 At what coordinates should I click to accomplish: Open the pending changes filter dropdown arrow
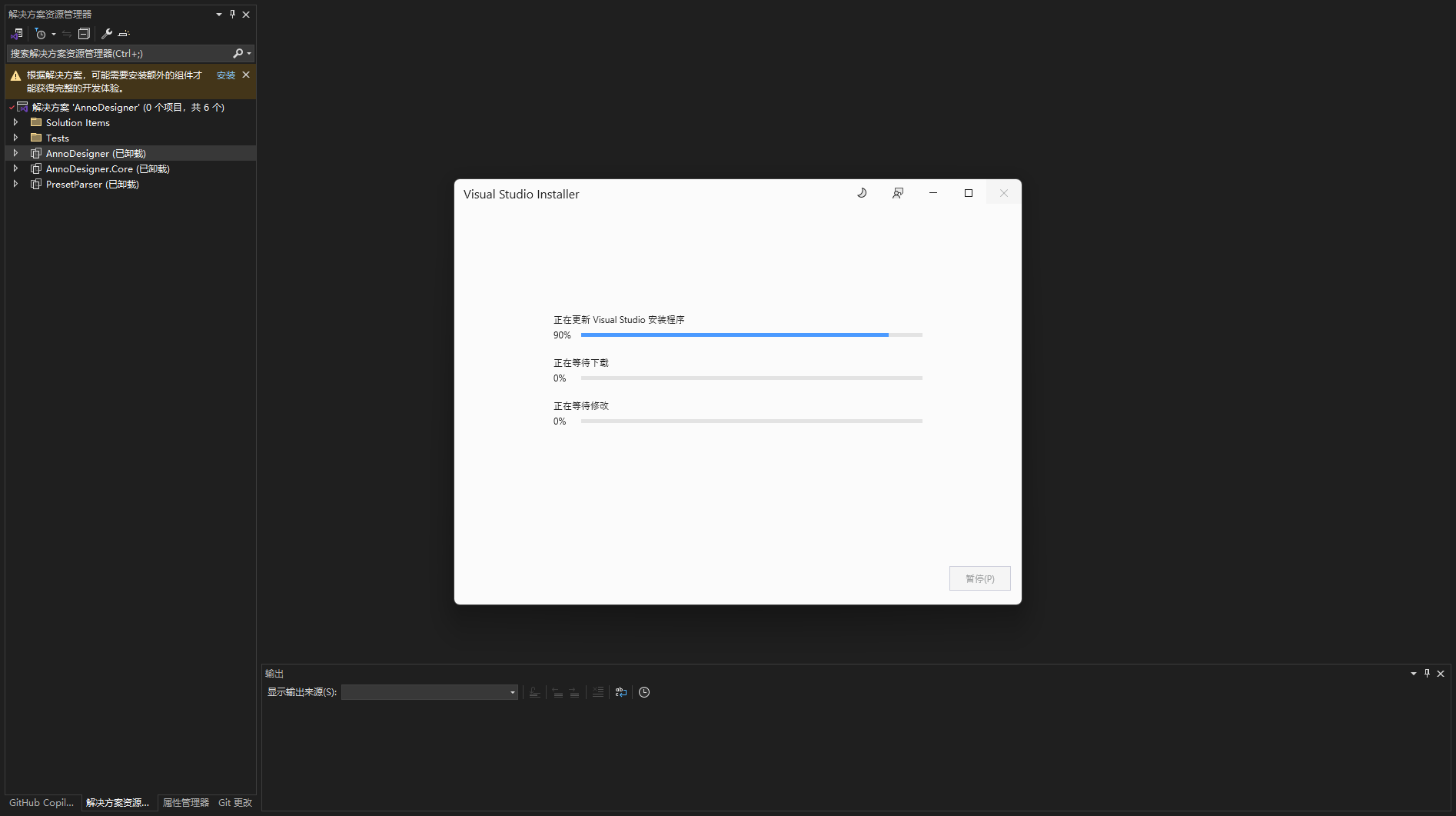tap(54, 34)
